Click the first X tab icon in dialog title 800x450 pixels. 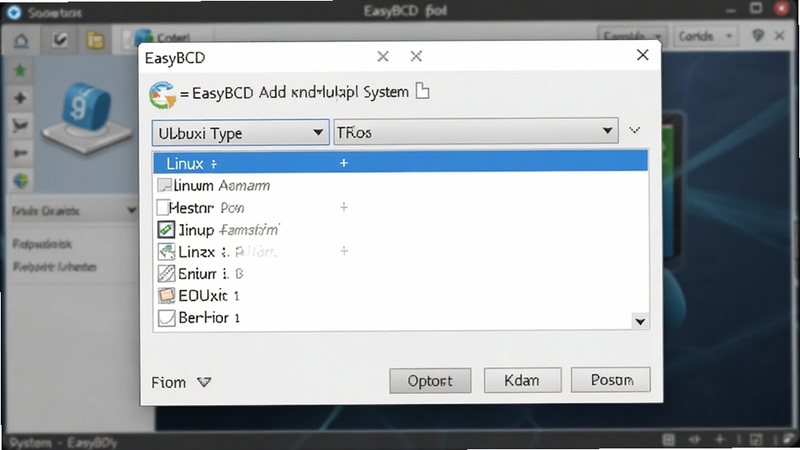pyautogui.click(x=383, y=56)
